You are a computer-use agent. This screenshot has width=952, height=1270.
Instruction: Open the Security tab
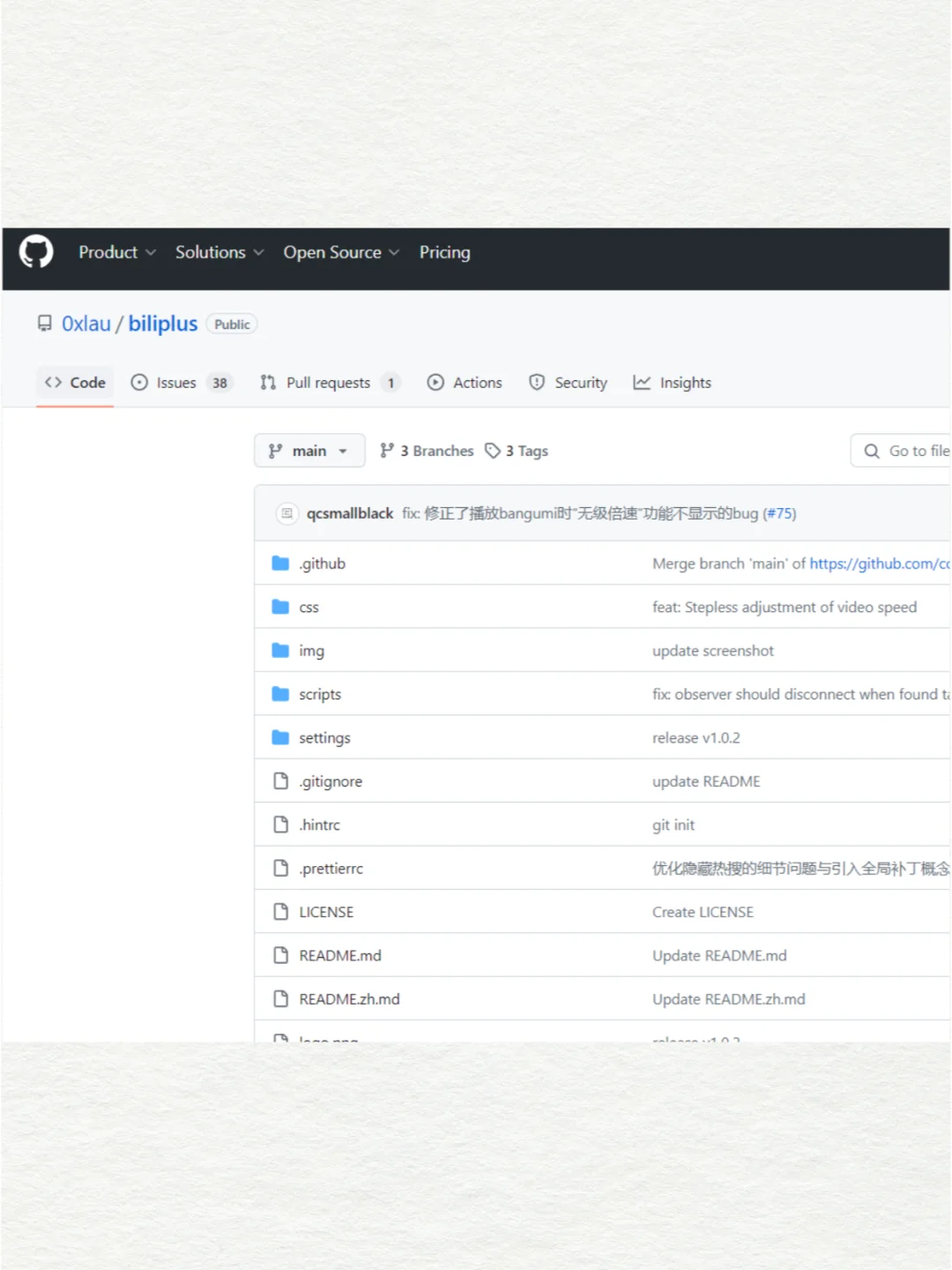pos(568,383)
